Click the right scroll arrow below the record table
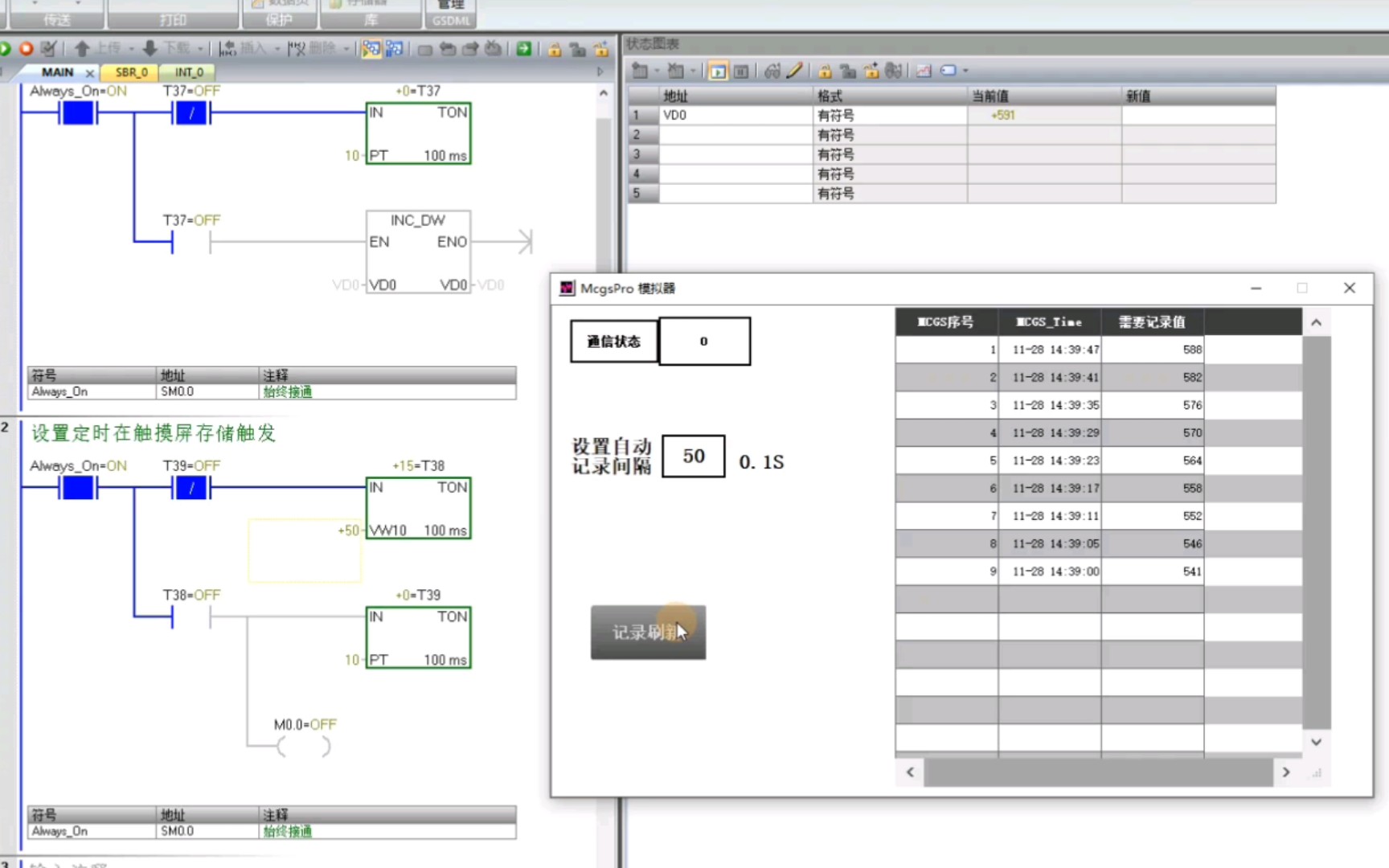This screenshot has width=1389, height=868. click(x=1286, y=772)
